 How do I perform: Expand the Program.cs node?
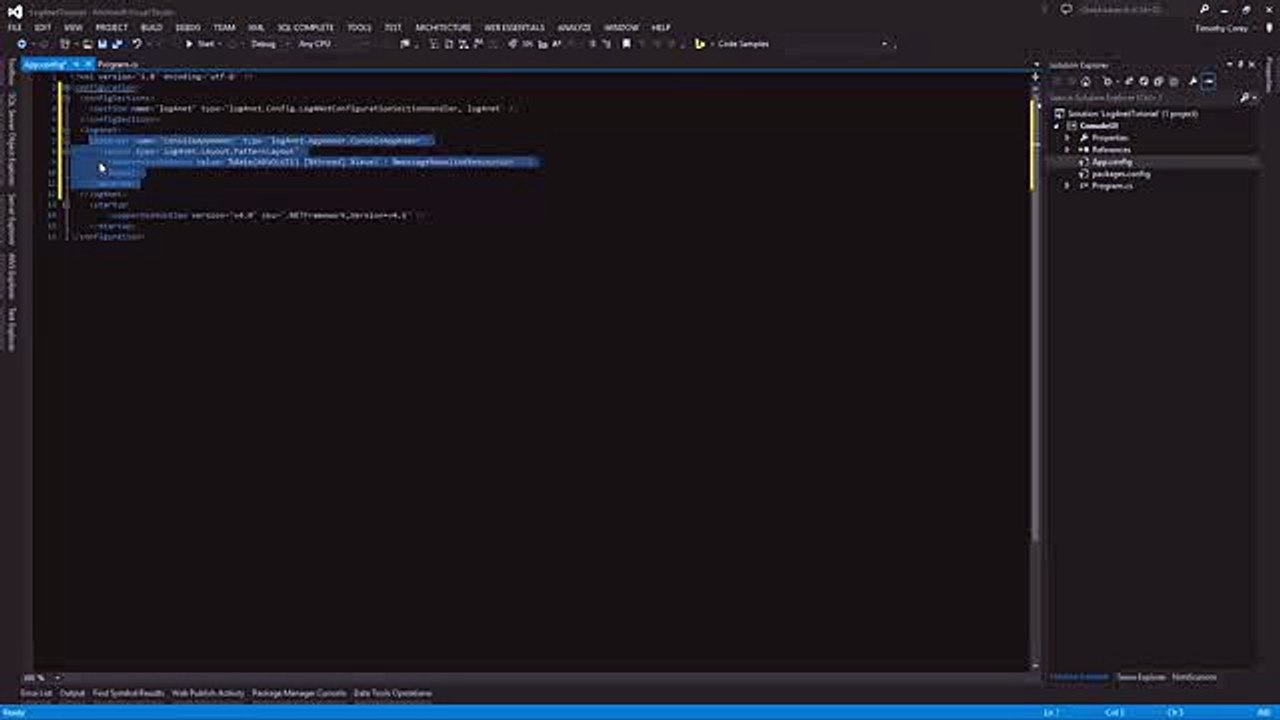coord(1067,186)
